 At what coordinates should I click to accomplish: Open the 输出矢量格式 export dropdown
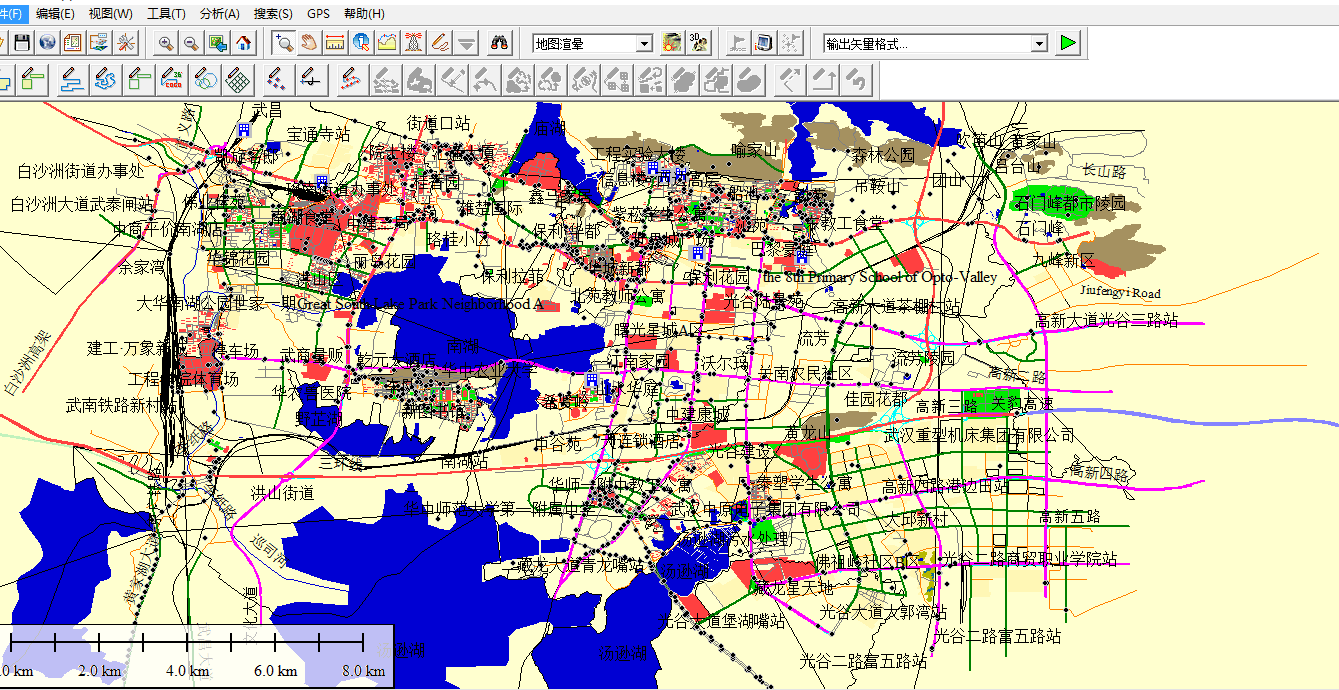[1039, 44]
